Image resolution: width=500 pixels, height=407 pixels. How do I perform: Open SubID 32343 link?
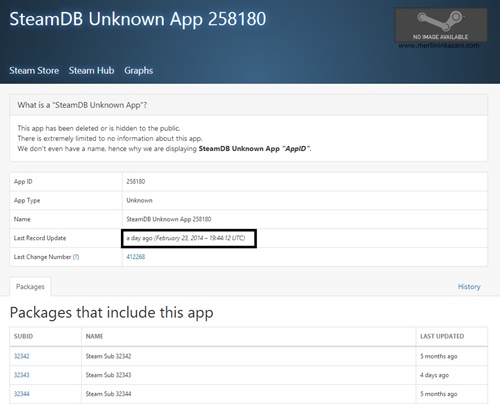point(22,375)
